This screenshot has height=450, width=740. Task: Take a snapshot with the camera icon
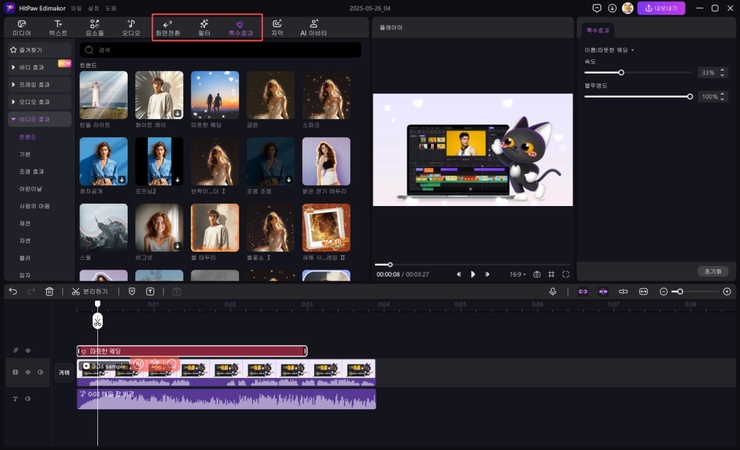[537, 274]
